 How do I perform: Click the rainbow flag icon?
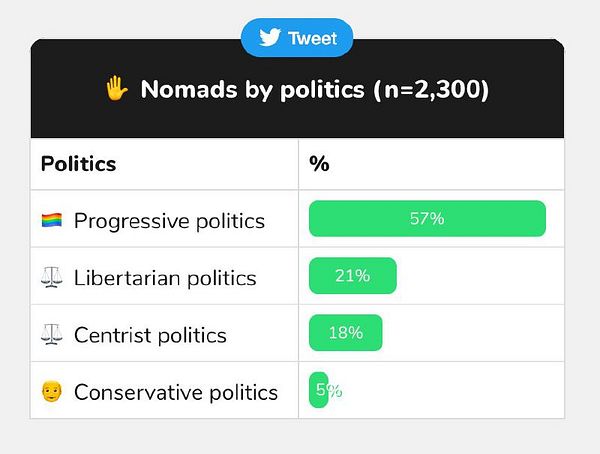coord(51,220)
